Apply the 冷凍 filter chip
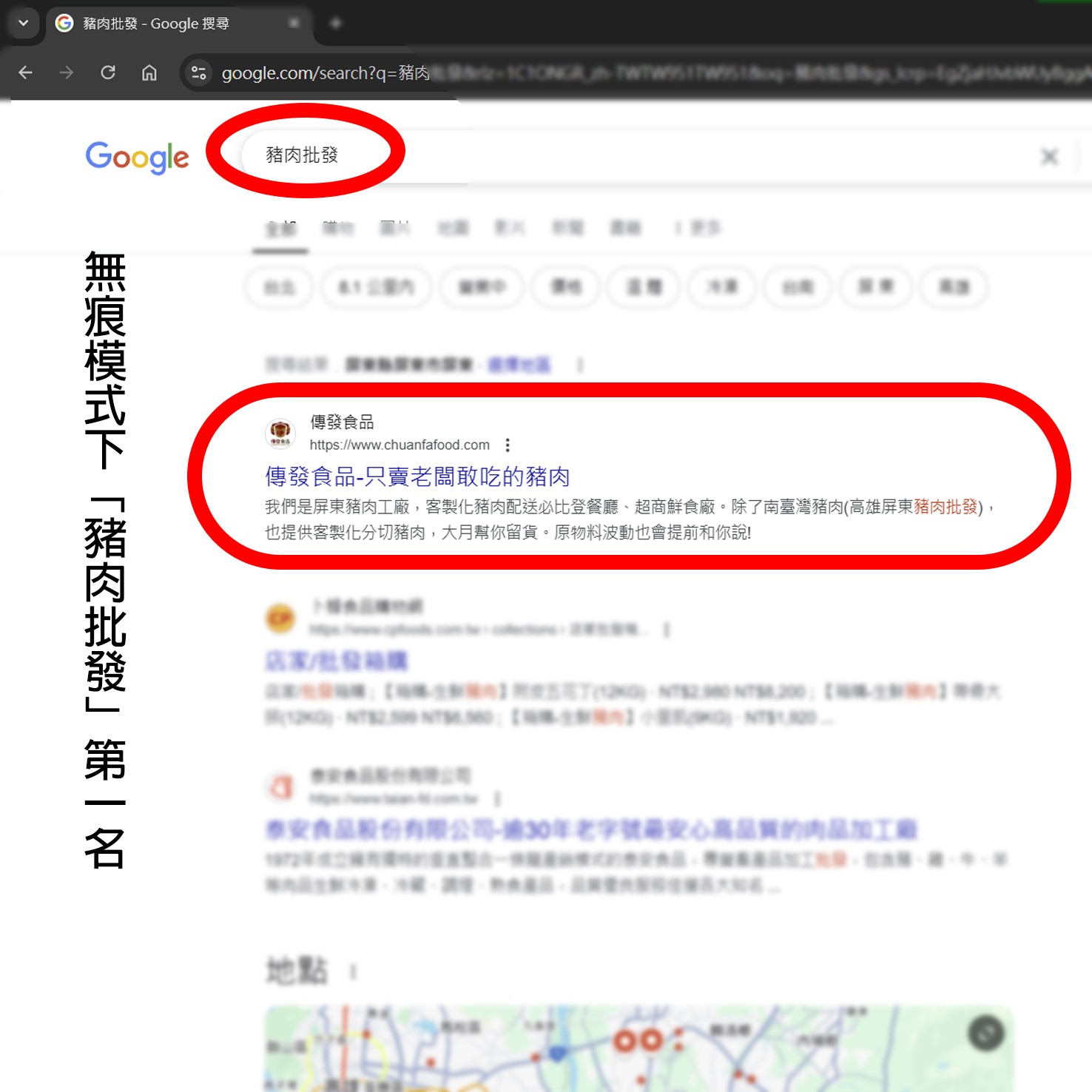 tap(722, 287)
